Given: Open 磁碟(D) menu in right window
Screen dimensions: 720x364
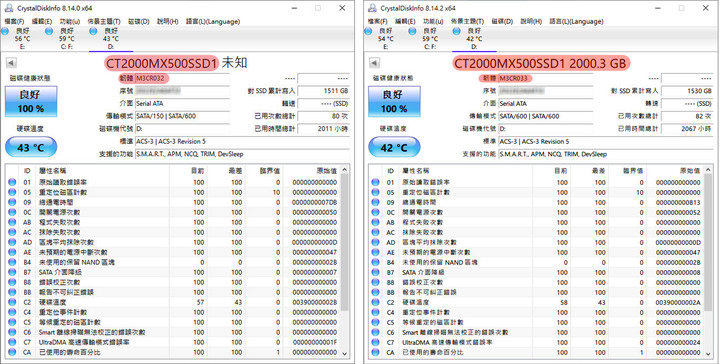Looking at the screenshot, I should pyautogui.click(x=502, y=22).
